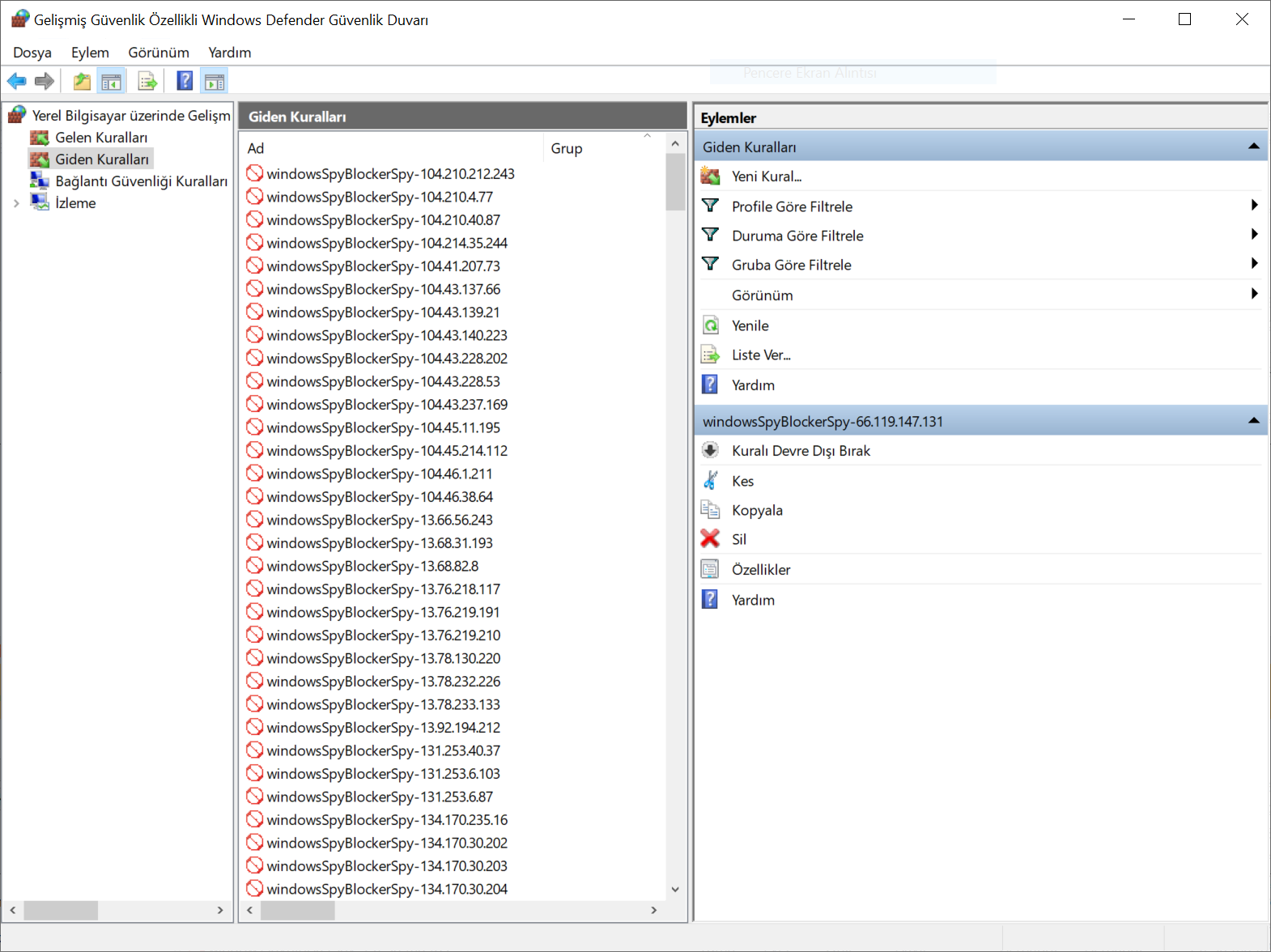Select rule windowsSpyBlockerSpy-13.92.194.212
The width and height of the screenshot is (1271, 952).
pyautogui.click(x=383, y=728)
